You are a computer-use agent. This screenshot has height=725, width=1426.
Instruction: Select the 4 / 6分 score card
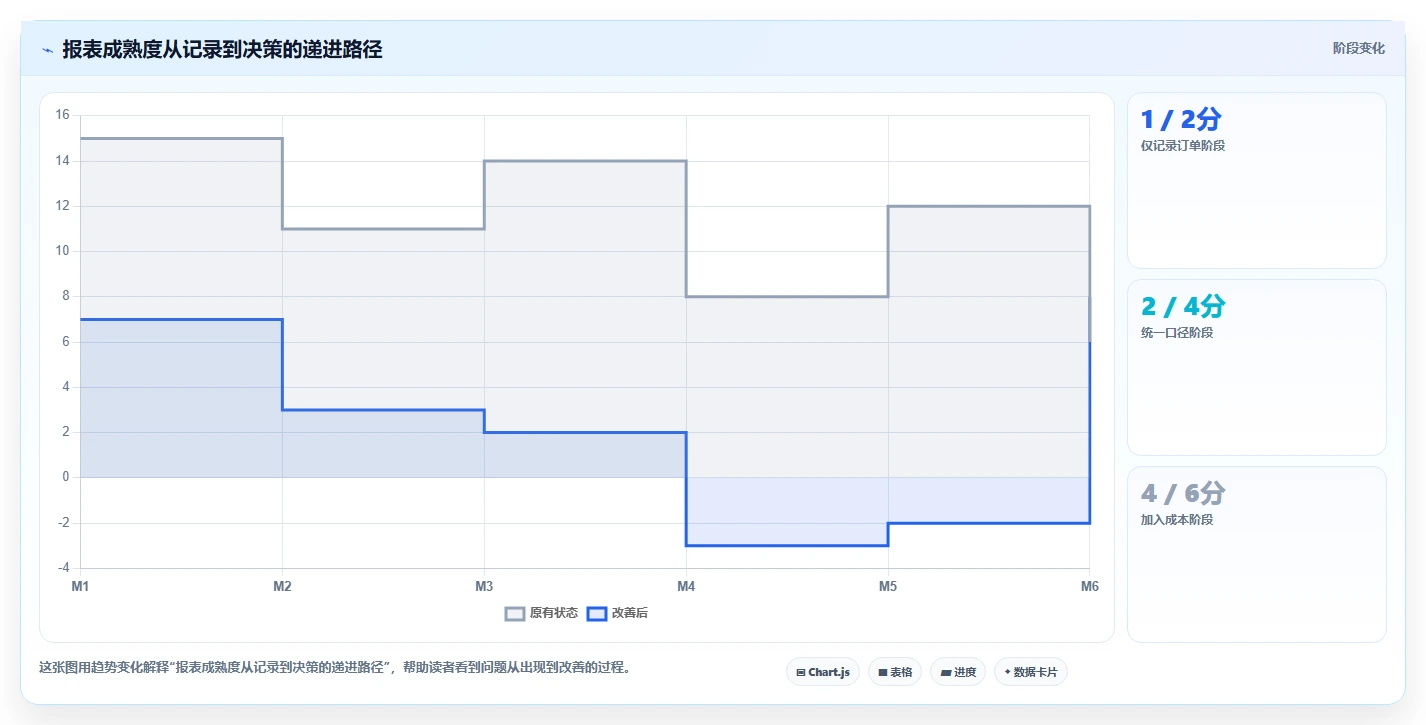1257,554
